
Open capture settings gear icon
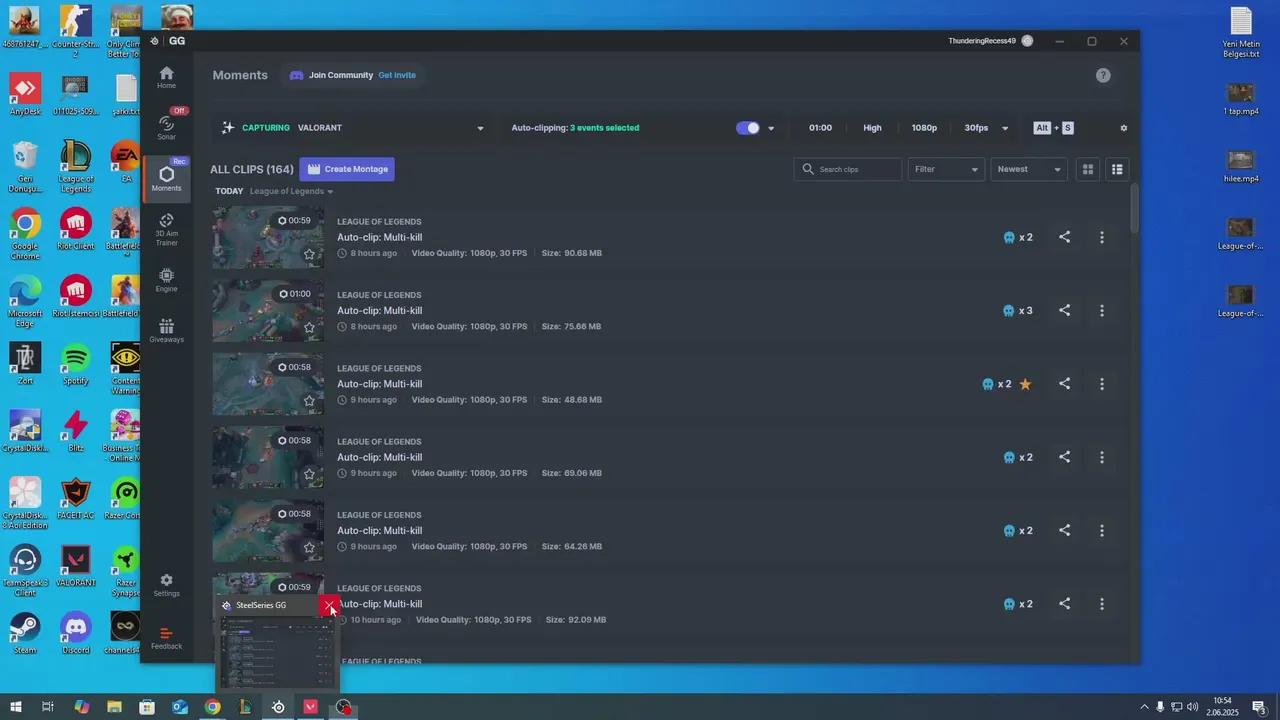(x=1123, y=128)
